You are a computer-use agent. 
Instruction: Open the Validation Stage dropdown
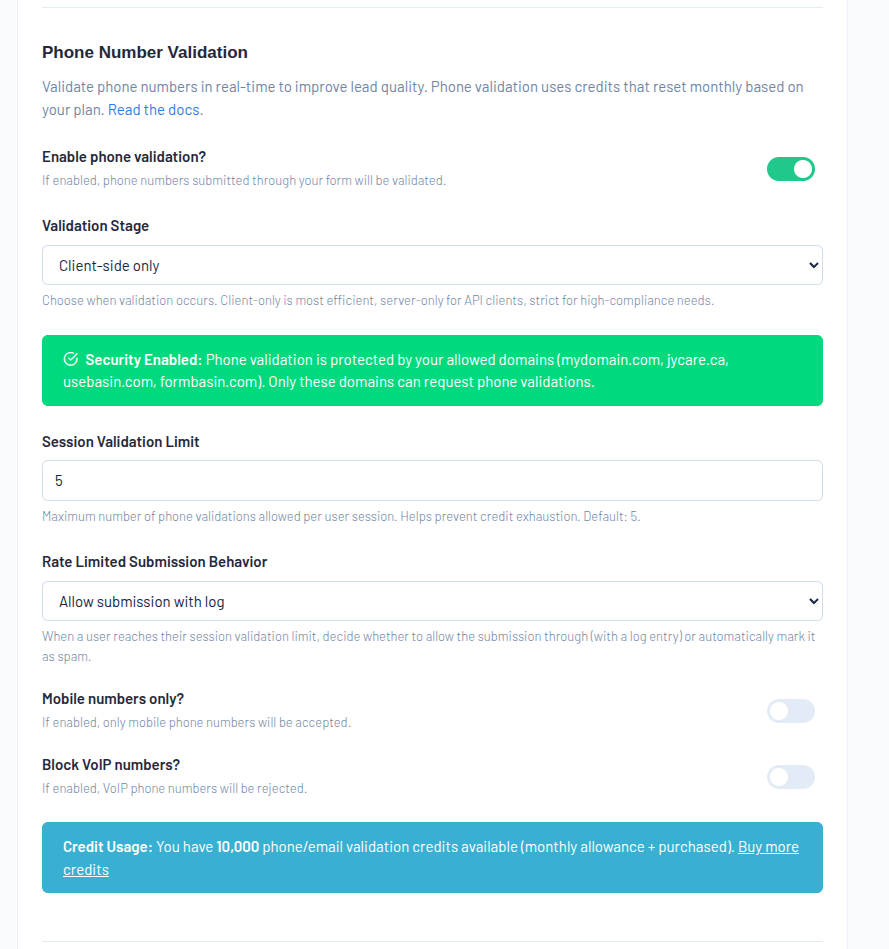point(432,265)
